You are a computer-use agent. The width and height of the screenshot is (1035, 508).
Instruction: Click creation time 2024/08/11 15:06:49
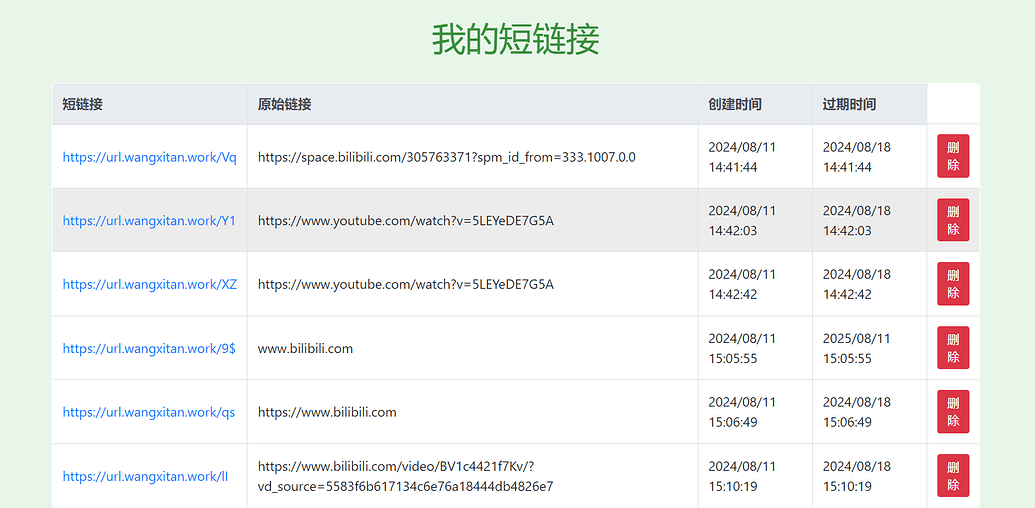coord(742,412)
